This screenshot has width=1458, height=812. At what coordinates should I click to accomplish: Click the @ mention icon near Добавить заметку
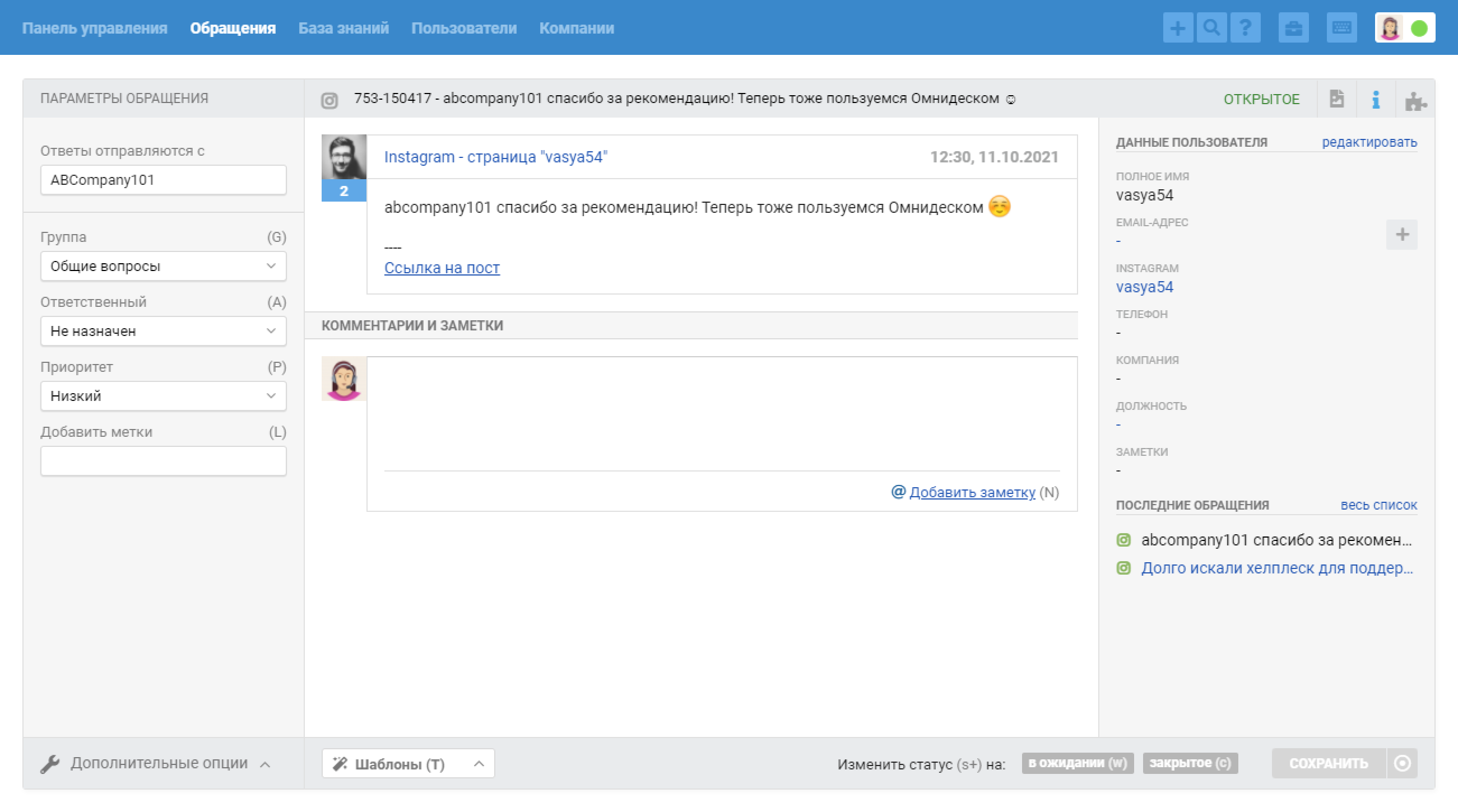pos(898,491)
